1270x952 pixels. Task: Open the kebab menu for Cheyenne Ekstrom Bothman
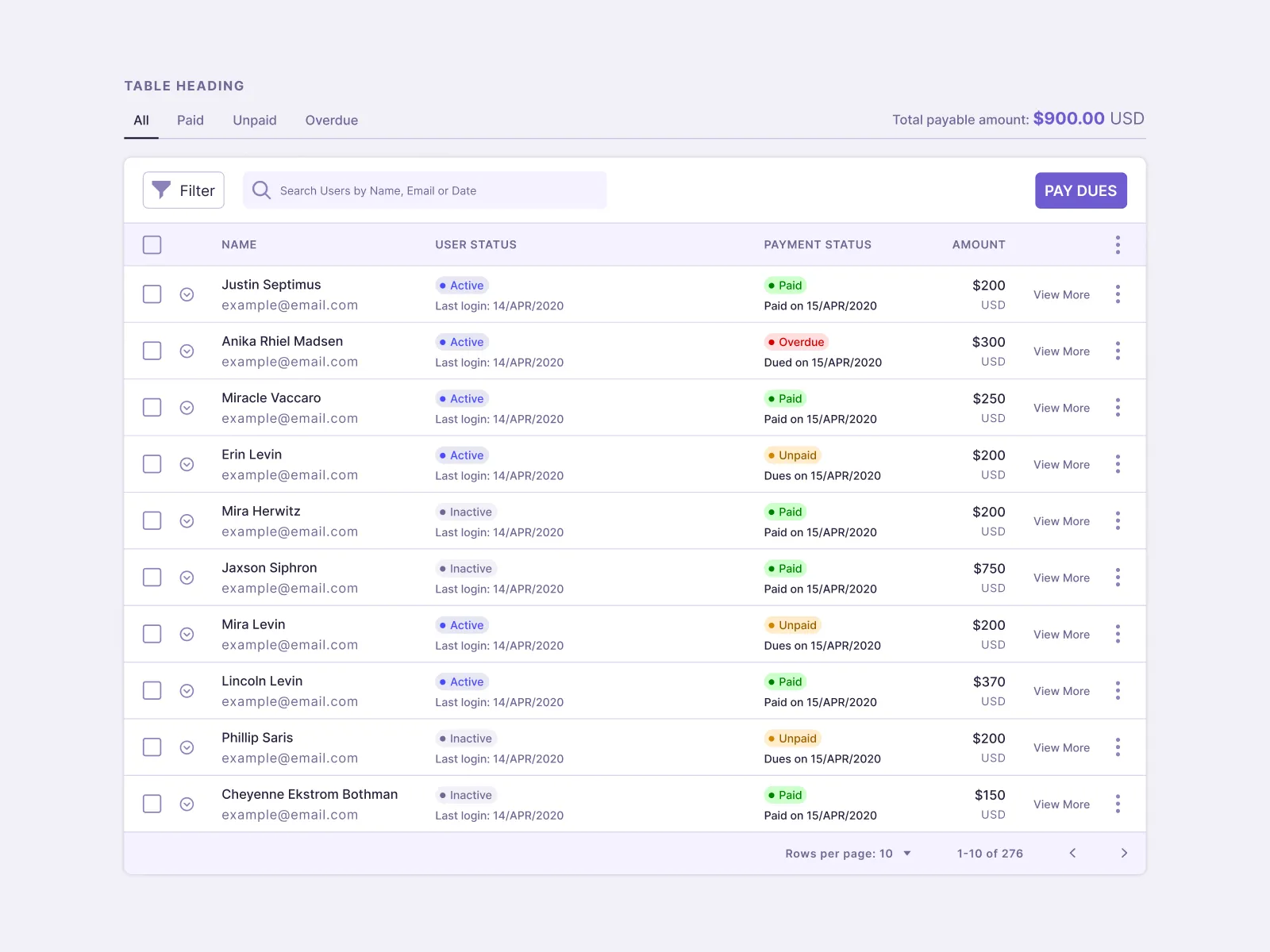1118,804
